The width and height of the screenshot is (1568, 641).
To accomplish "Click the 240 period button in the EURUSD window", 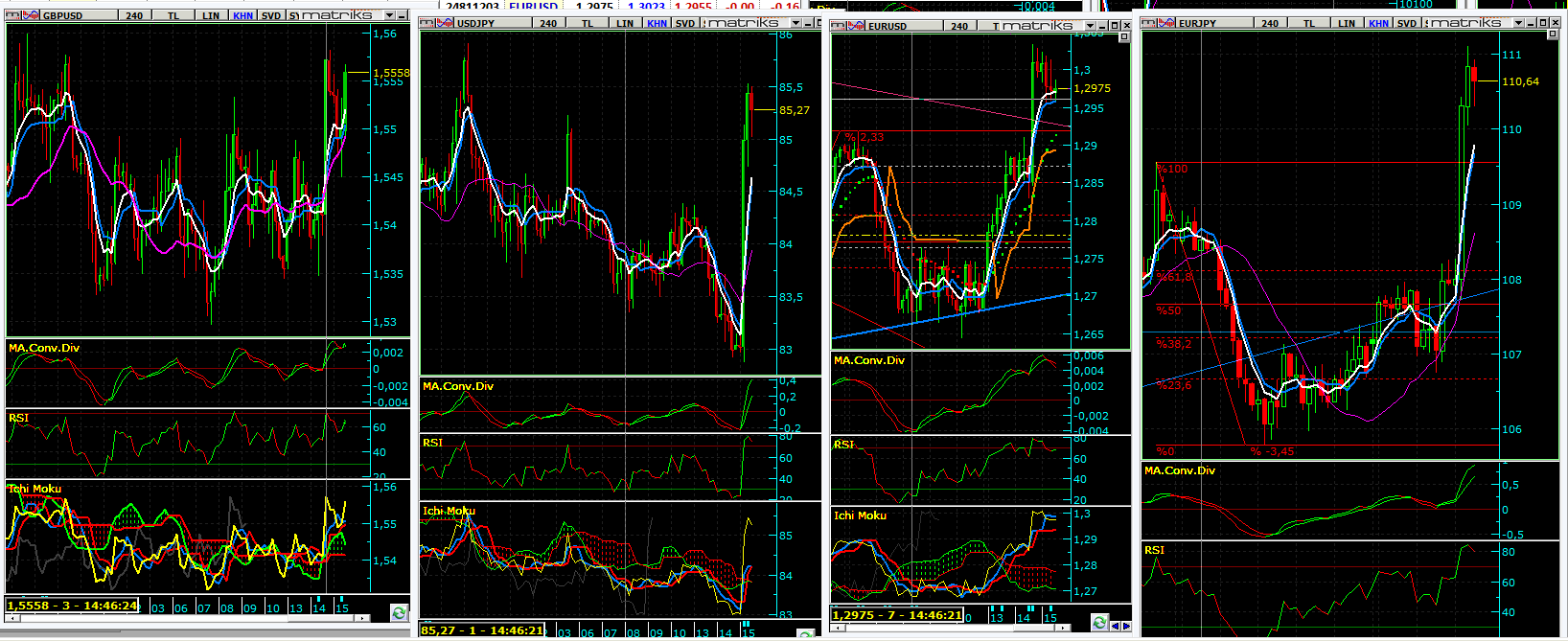I will 959,26.
